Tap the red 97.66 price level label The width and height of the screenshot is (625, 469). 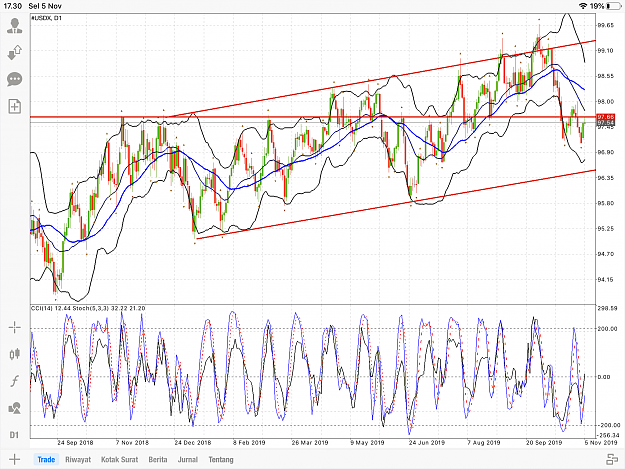[x=605, y=117]
